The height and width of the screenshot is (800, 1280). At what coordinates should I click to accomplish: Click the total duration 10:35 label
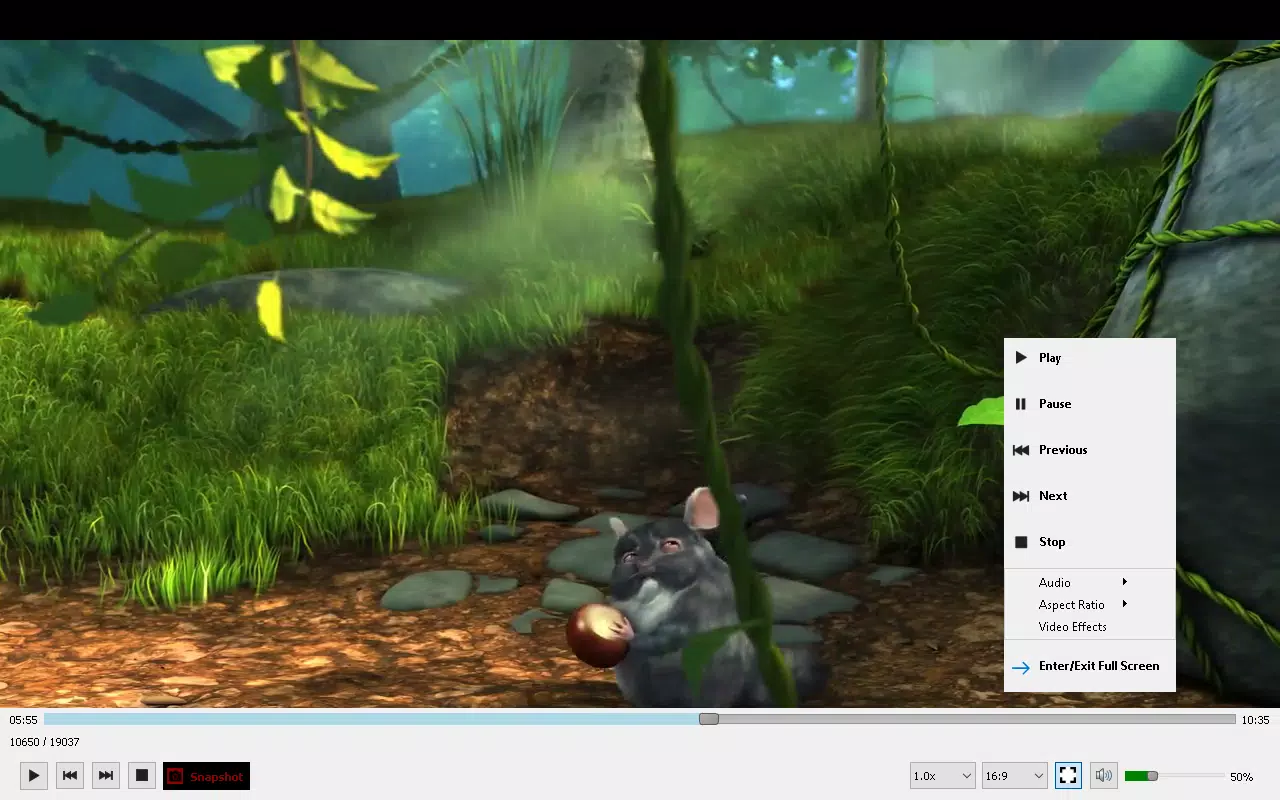coord(1255,720)
